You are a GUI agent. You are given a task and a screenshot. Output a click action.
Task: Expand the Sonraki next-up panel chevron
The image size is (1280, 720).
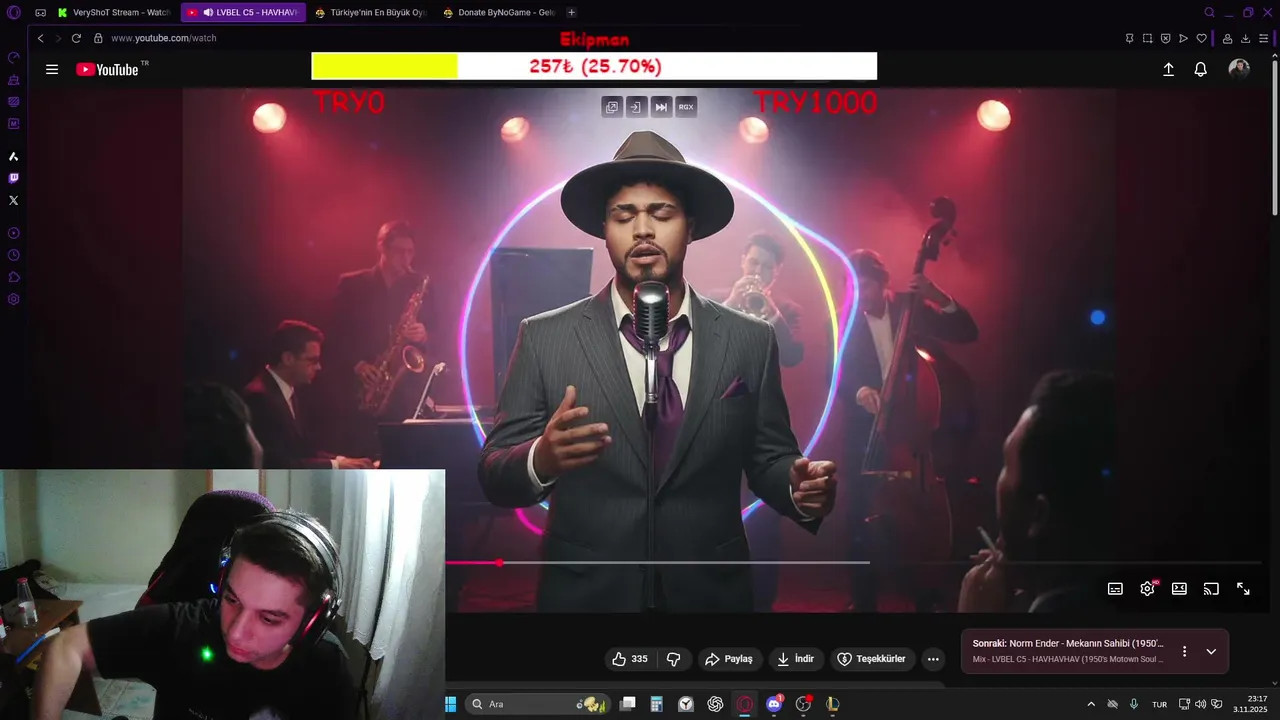[x=1211, y=651]
